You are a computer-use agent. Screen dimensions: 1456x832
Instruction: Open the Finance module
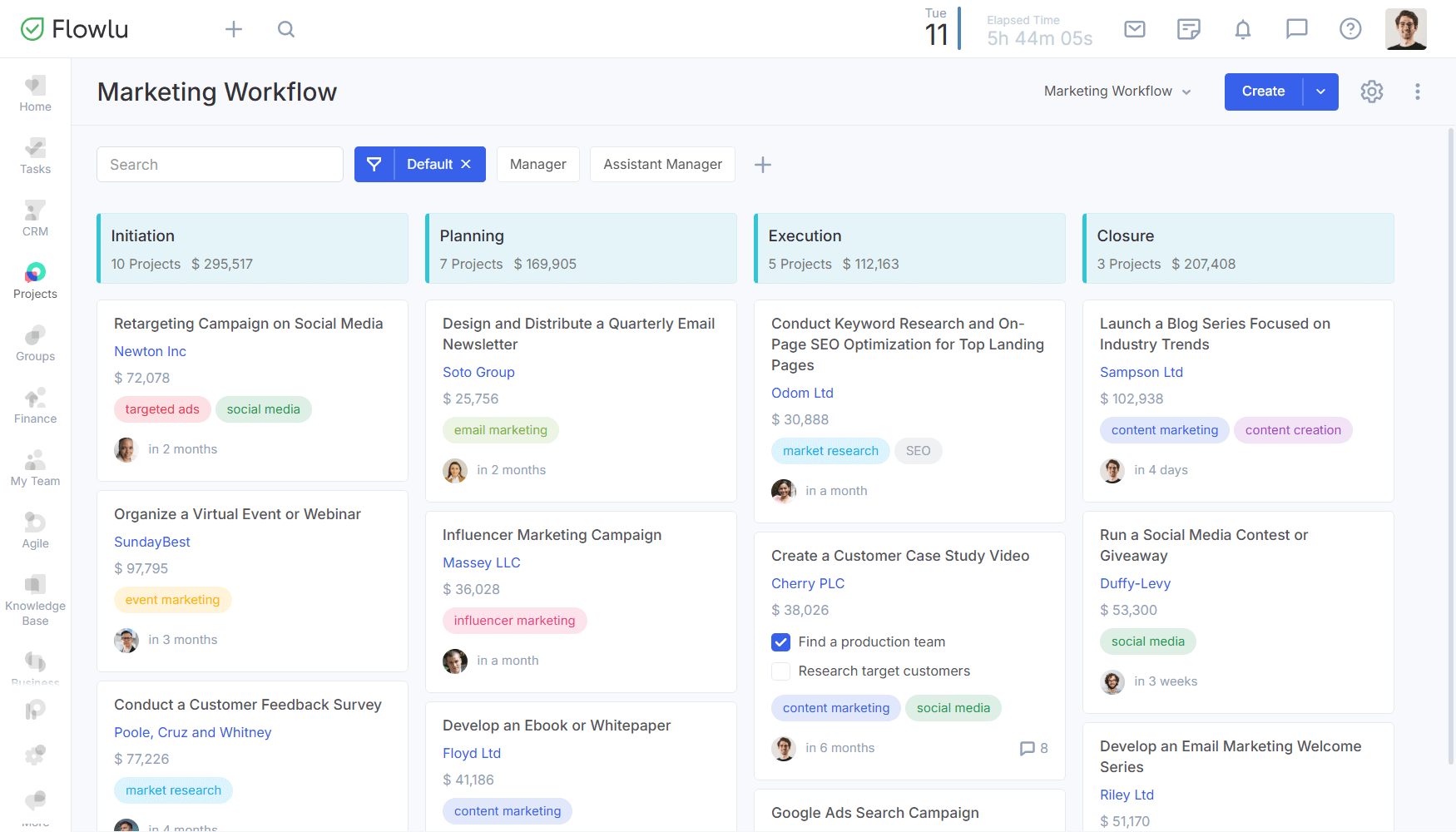[x=34, y=404]
